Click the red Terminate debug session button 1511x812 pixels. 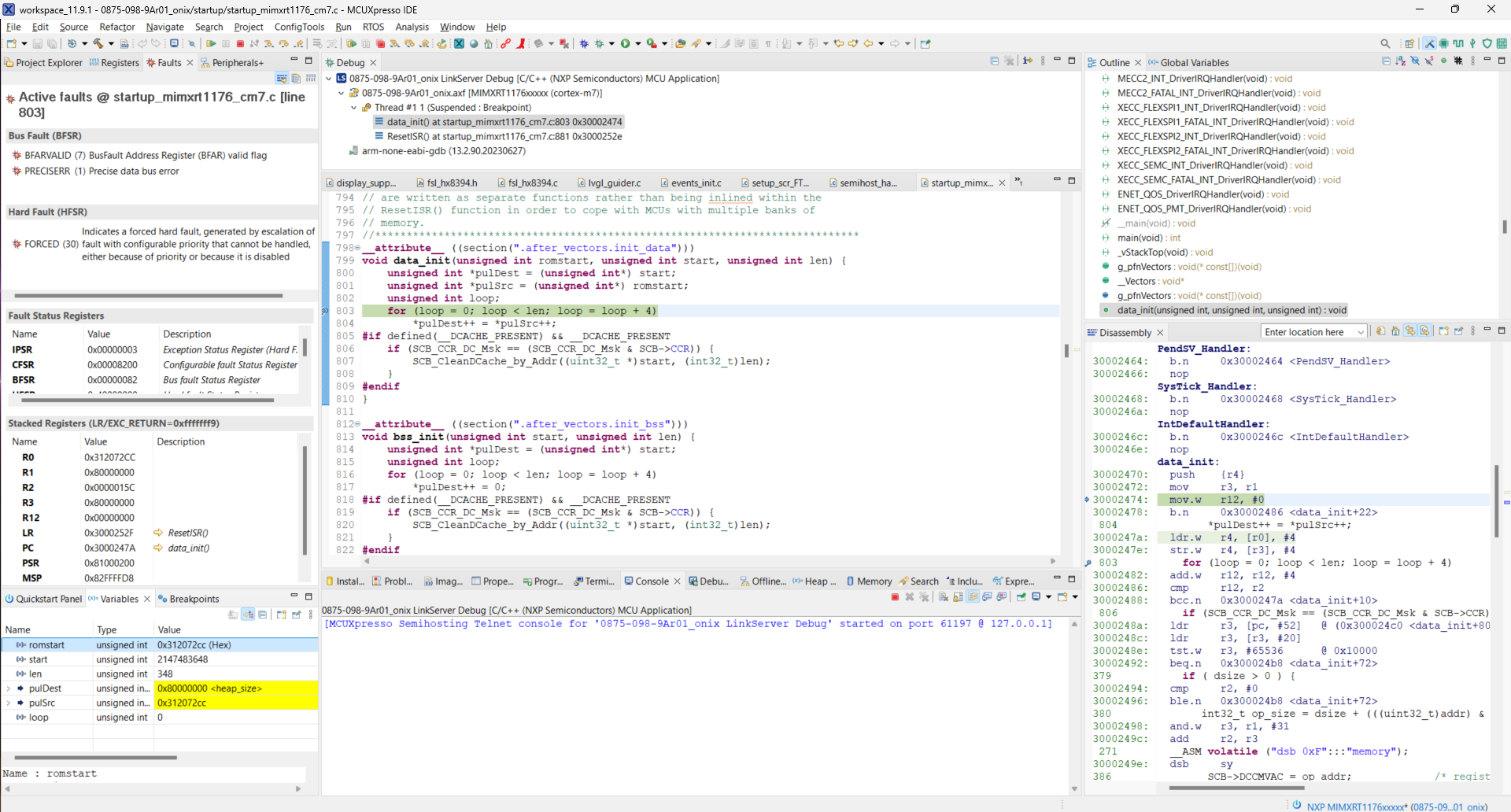point(240,43)
